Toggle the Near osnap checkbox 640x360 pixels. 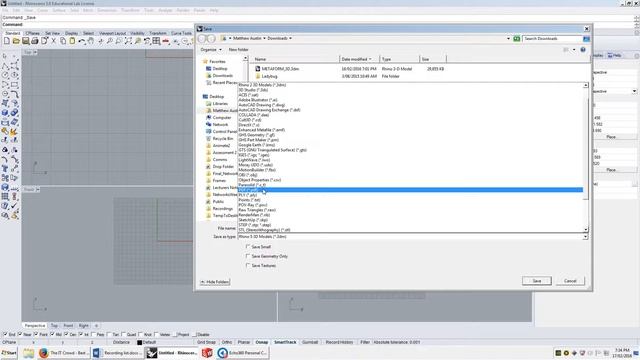[20, 334]
